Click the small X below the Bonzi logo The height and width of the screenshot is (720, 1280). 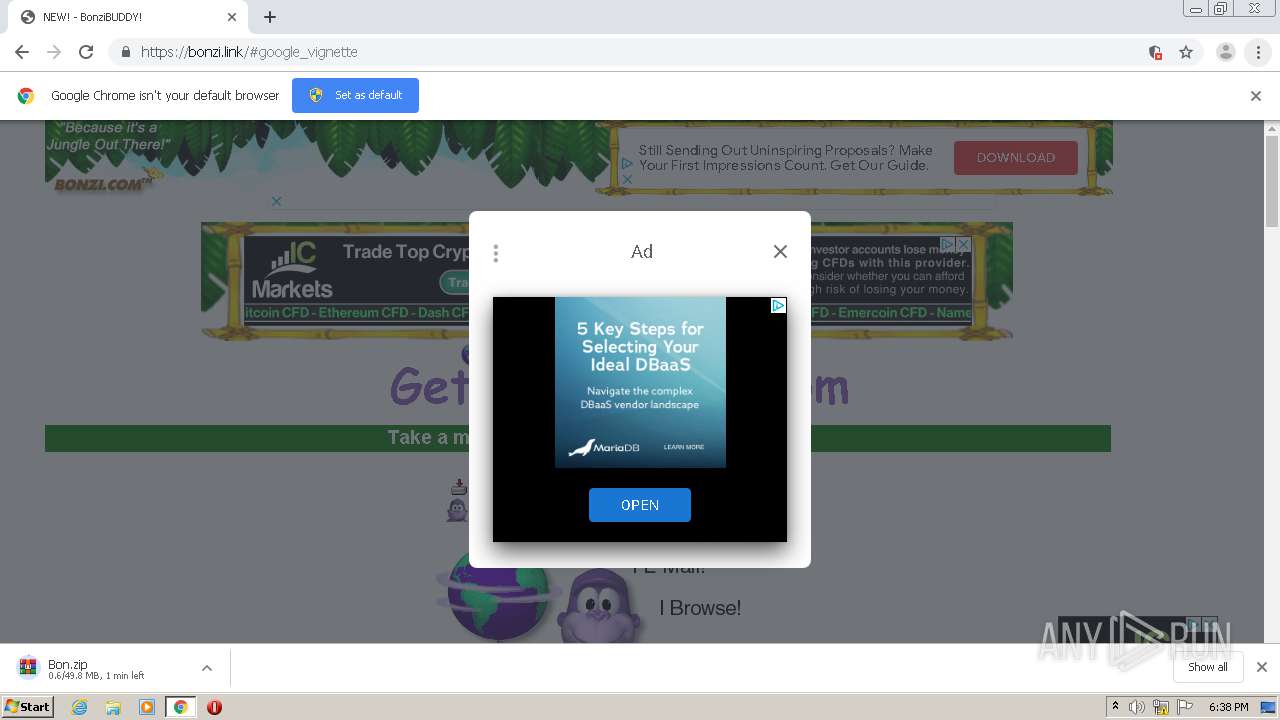coord(277,201)
